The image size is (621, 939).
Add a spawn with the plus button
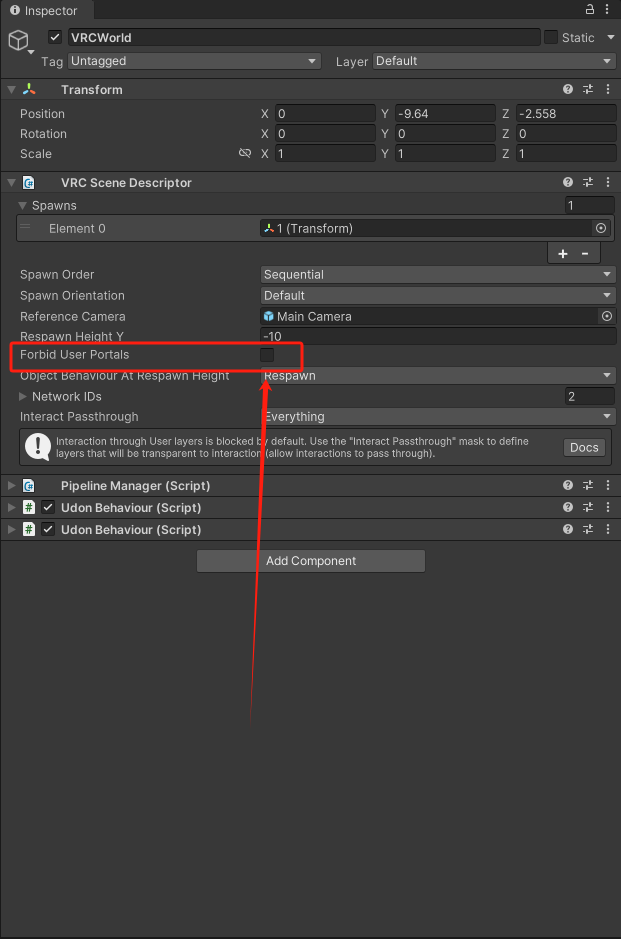point(563,254)
